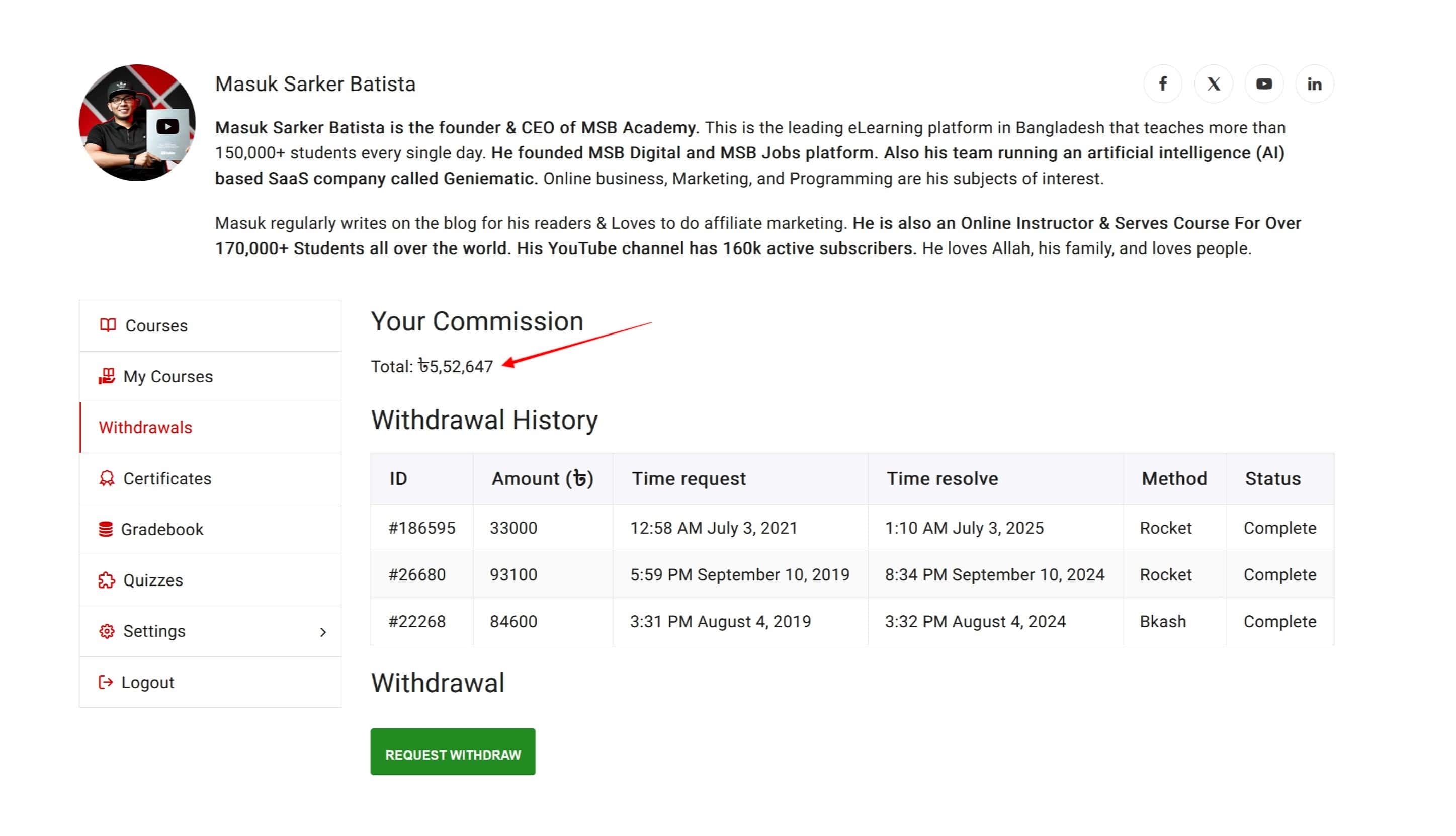
Task: Expand the Settings chevron arrow
Action: [323, 632]
